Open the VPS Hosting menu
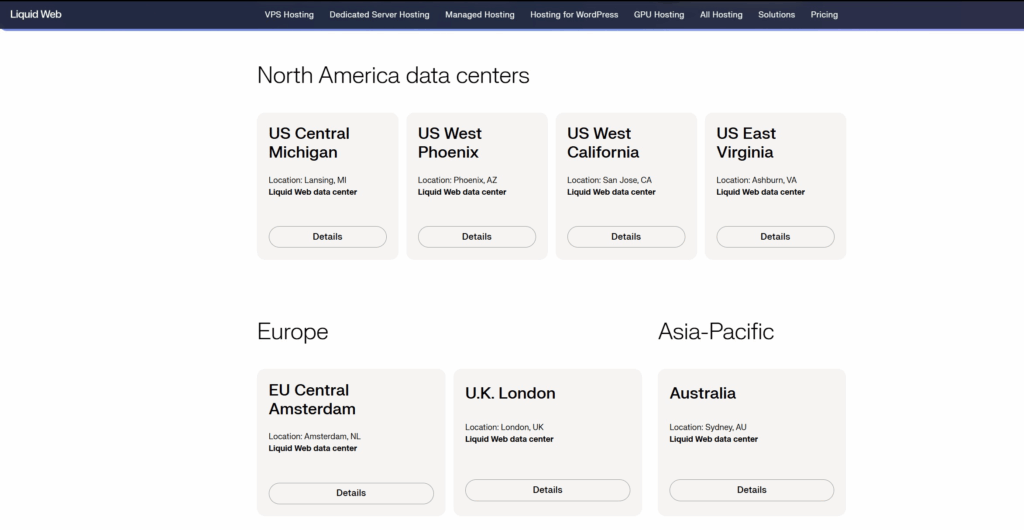This screenshot has width=1024, height=530. (x=289, y=15)
